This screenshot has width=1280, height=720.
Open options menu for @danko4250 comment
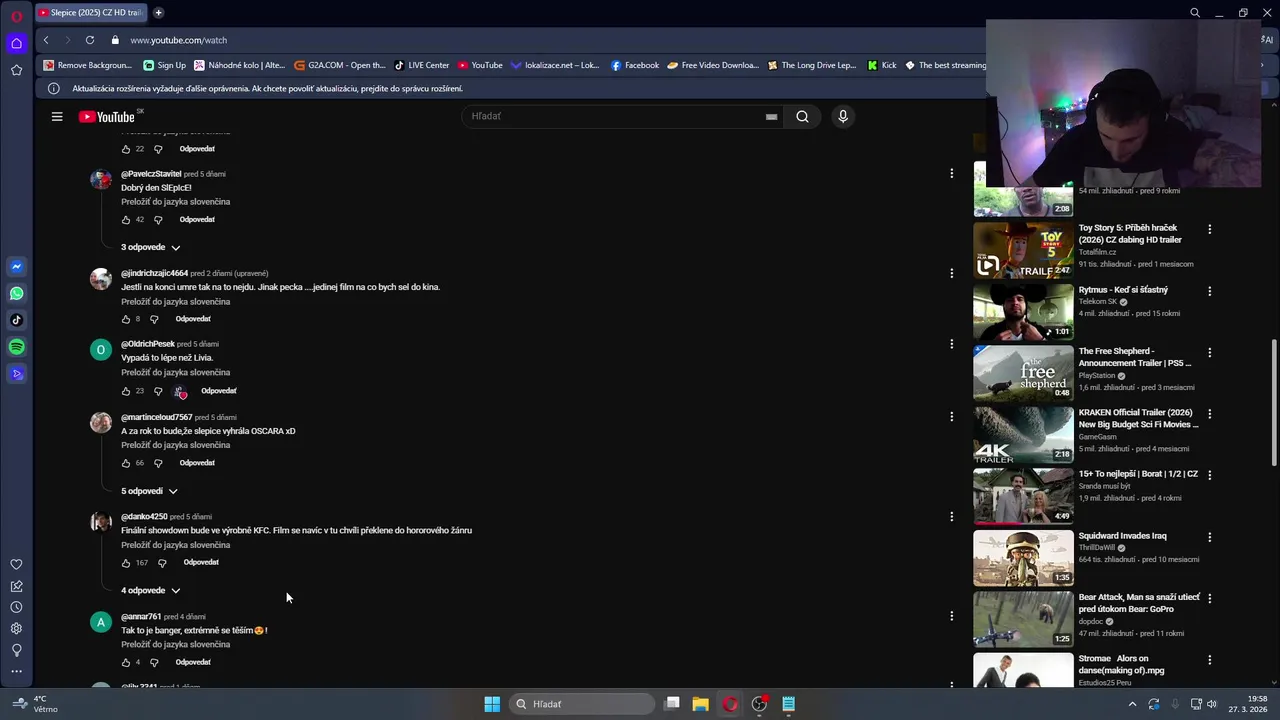pos(951,516)
